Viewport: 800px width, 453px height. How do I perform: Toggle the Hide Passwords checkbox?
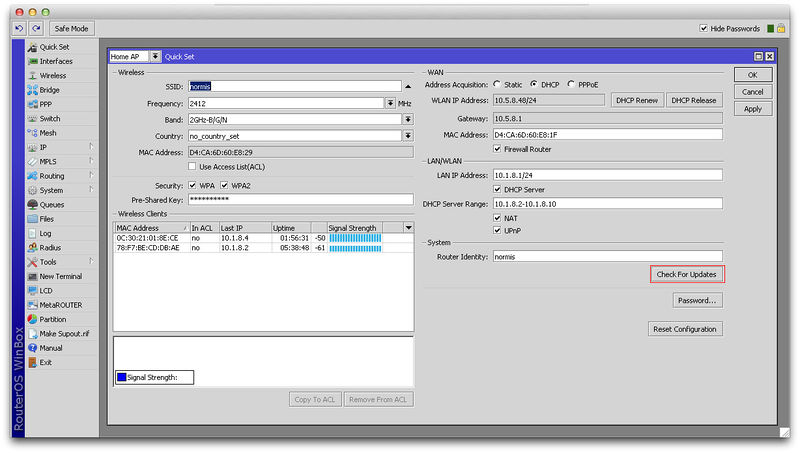[704, 29]
